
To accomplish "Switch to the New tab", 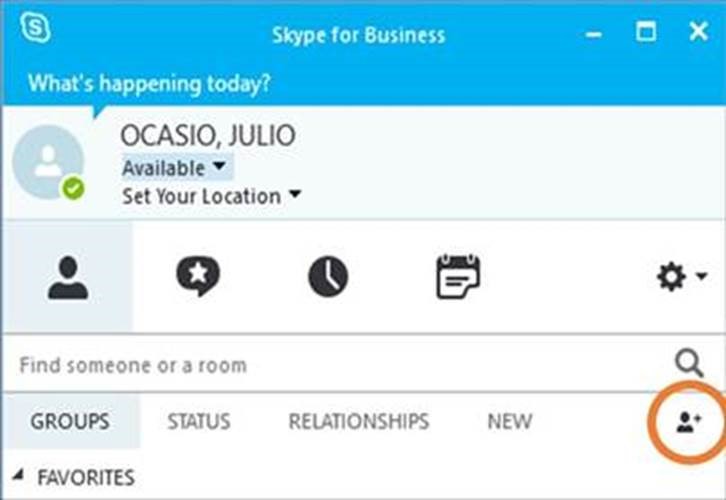I will pyautogui.click(x=509, y=421).
